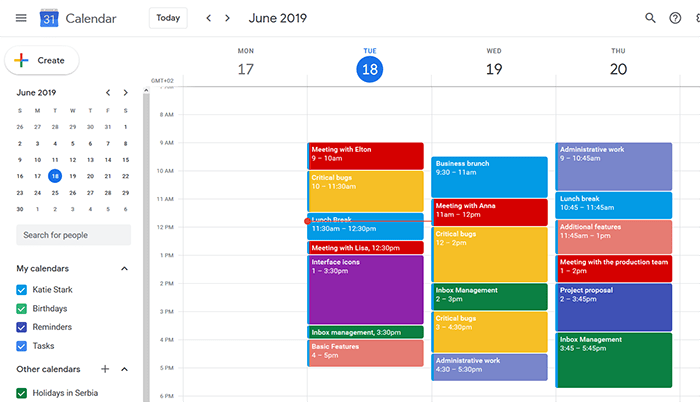The height and width of the screenshot is (402, 700).
Task: Open Lunch Break 11:30am event on Tuesday
Action: 365,228
